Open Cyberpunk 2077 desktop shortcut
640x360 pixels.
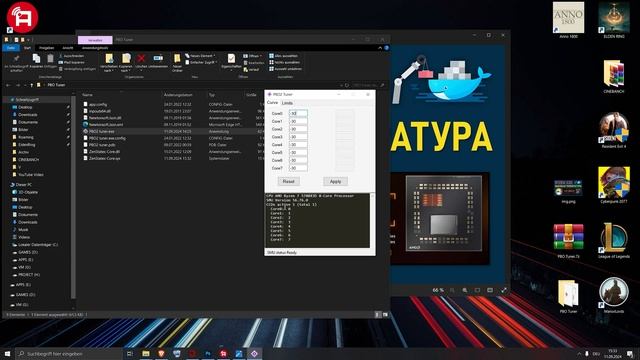click(x=614, y=185)
